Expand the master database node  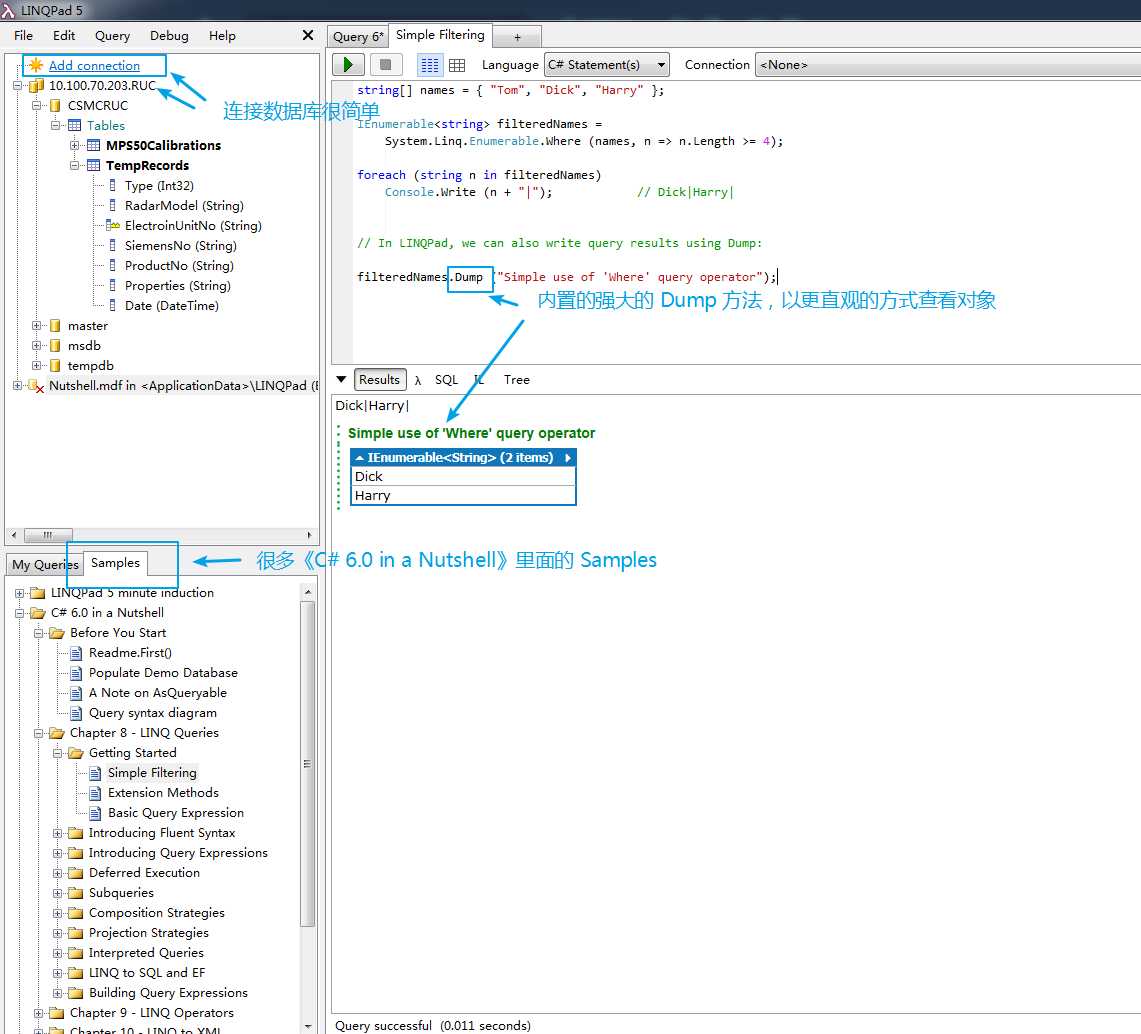[x=36, y=325]
